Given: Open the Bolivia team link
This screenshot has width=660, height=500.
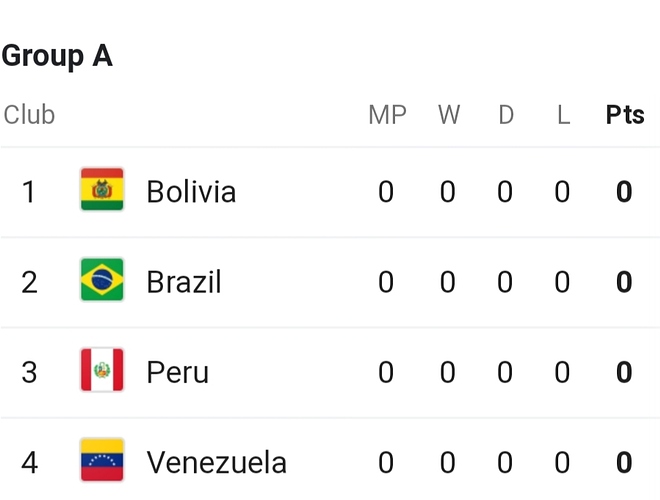Looking at the screenshot, I should [191, 191].
